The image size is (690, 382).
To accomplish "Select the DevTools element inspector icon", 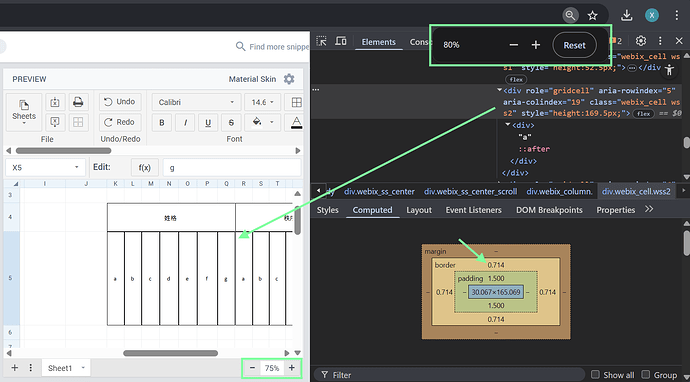I will [322, 41].
